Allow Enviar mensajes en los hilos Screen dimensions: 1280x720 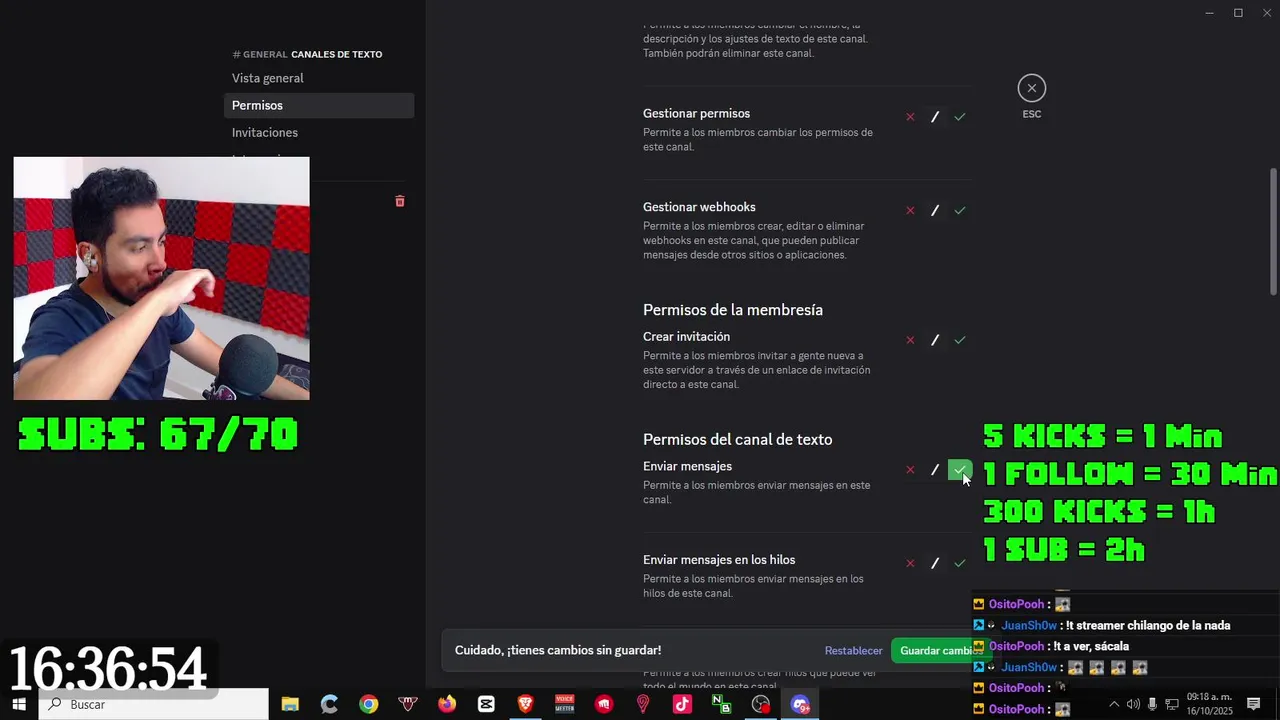pos(960,563)
